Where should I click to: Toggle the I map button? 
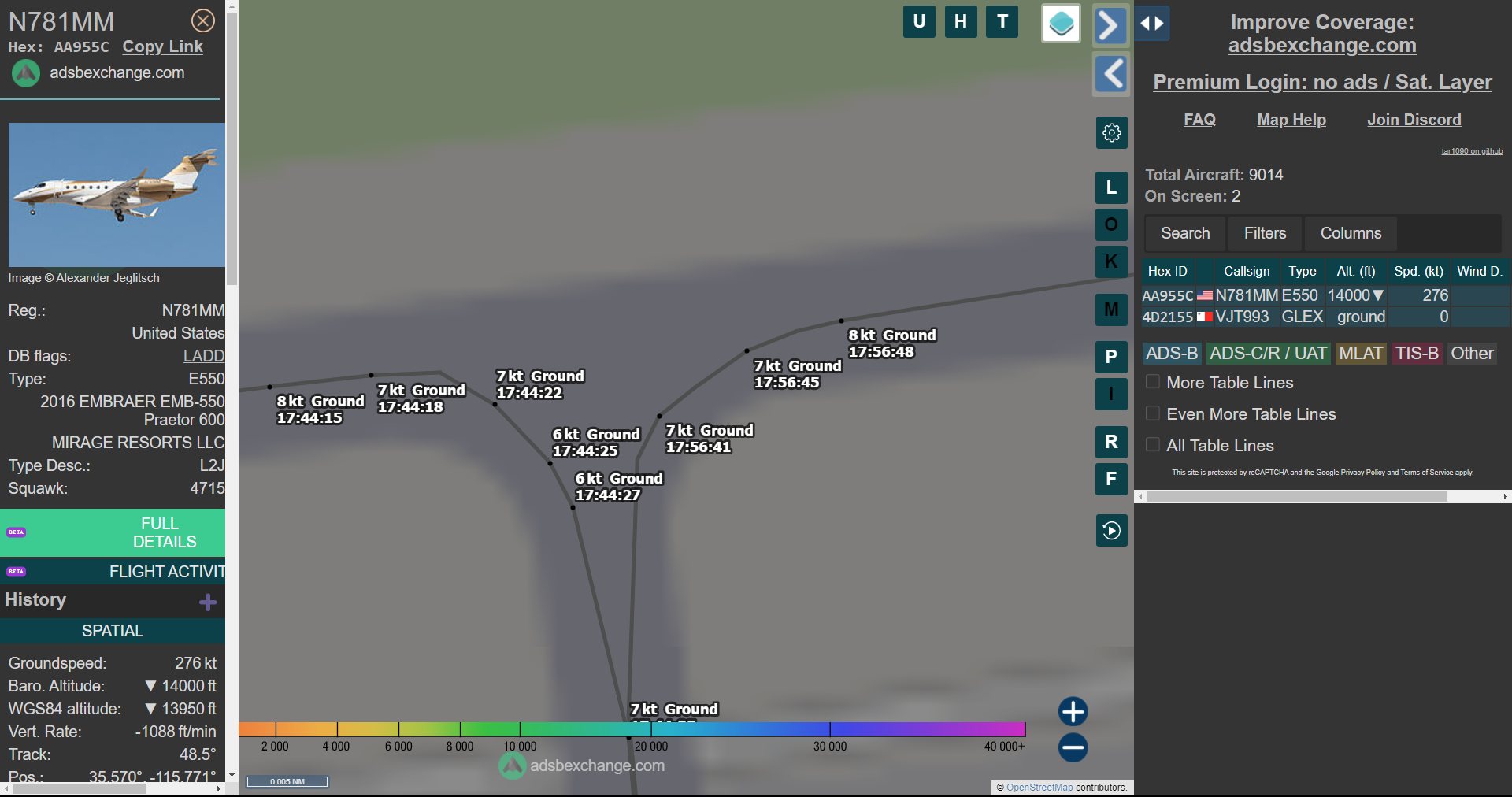(x=1111, y=394)
